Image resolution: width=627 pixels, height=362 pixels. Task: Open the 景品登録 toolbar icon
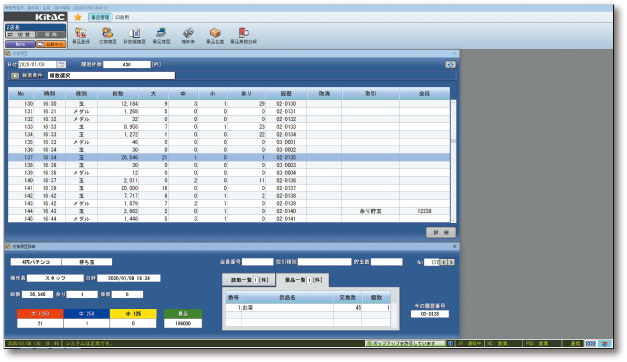coord(81,35)
